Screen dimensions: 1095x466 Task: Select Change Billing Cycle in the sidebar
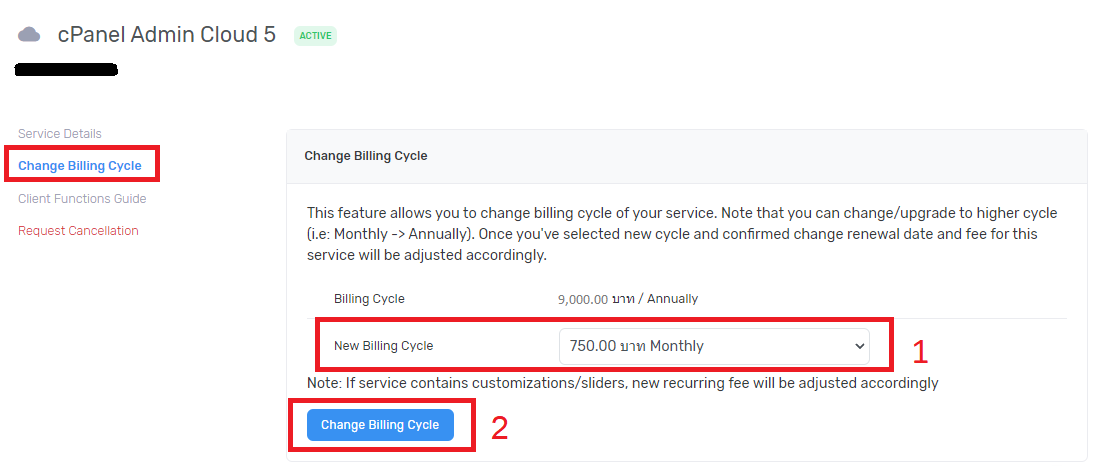[x=80, y=166]
